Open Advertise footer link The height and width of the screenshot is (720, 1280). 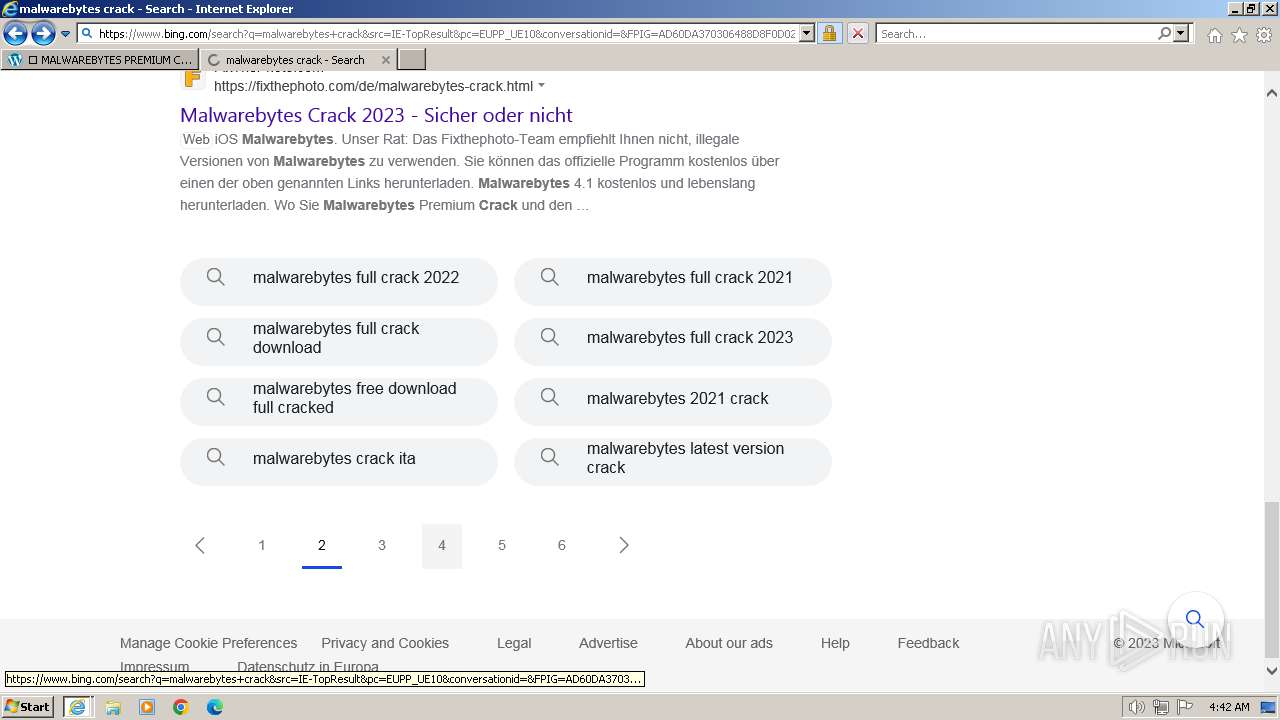608,643
